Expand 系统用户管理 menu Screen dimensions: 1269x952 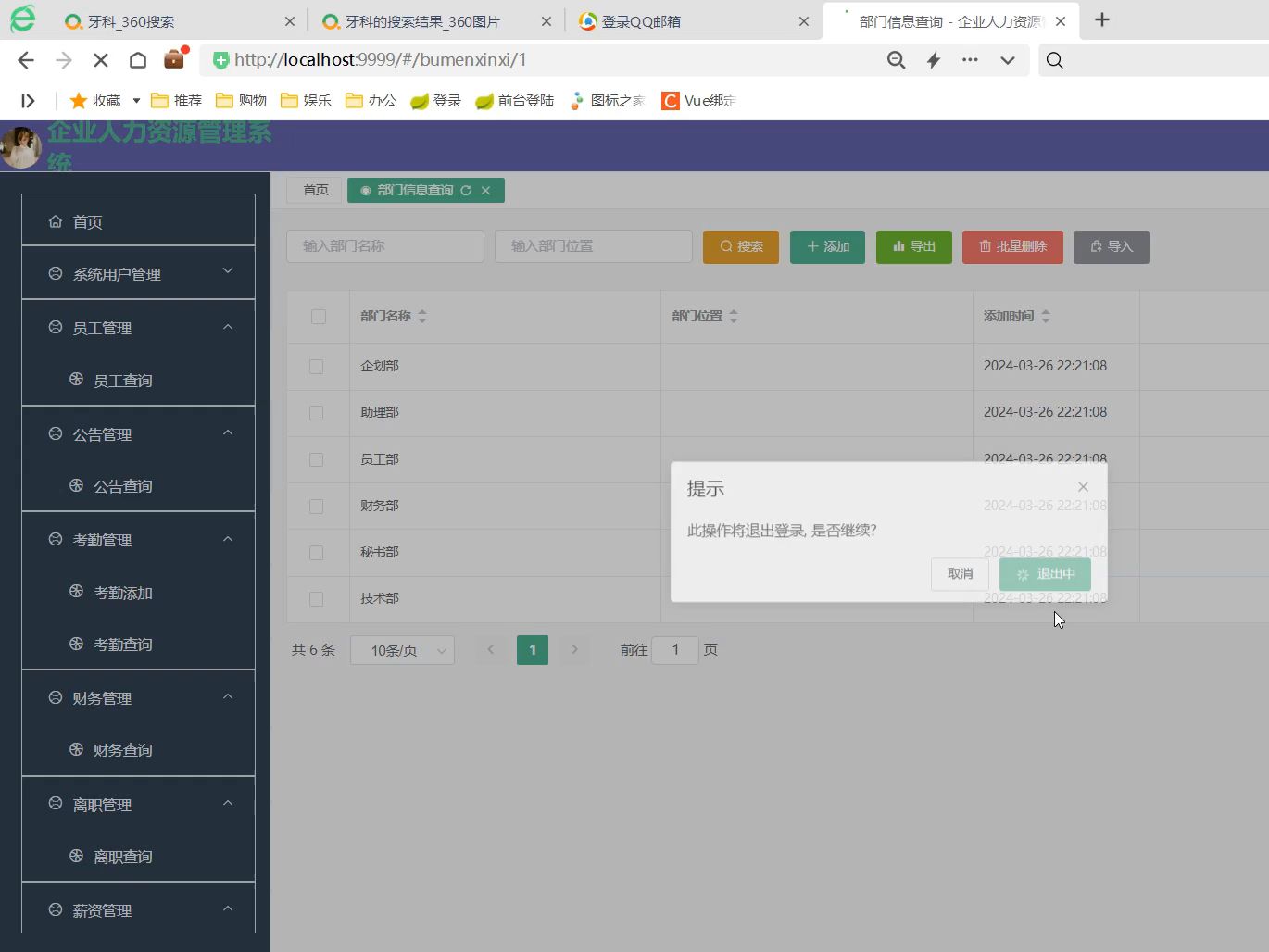pos(138,273)
